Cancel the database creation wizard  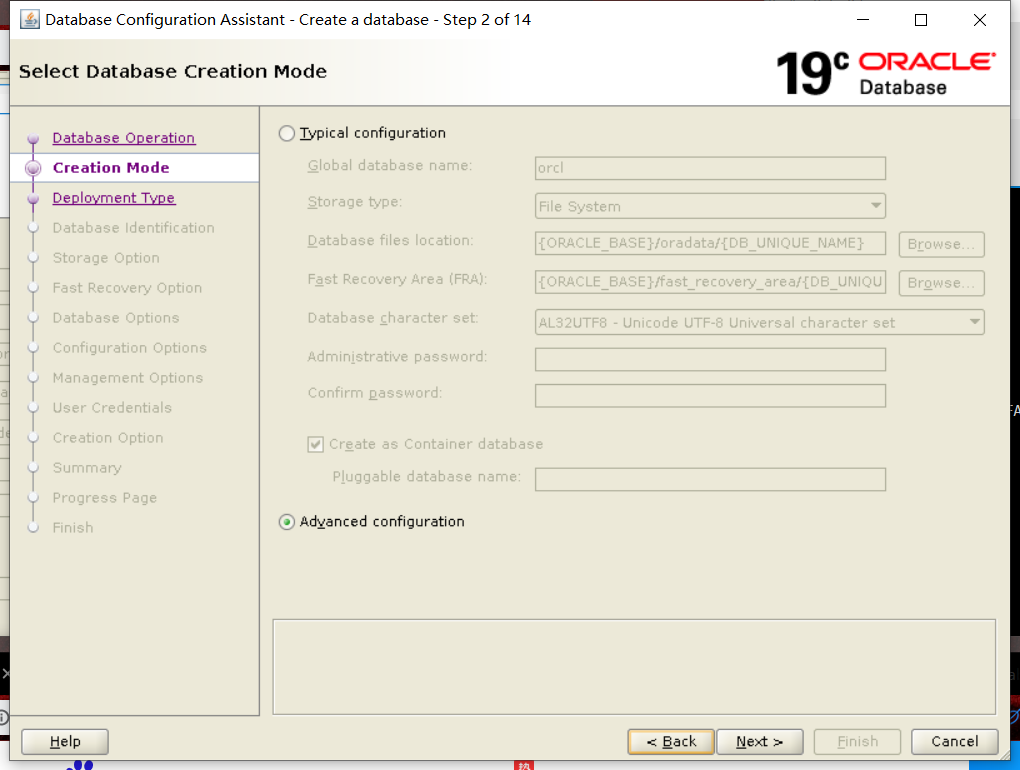coord(954,741)
